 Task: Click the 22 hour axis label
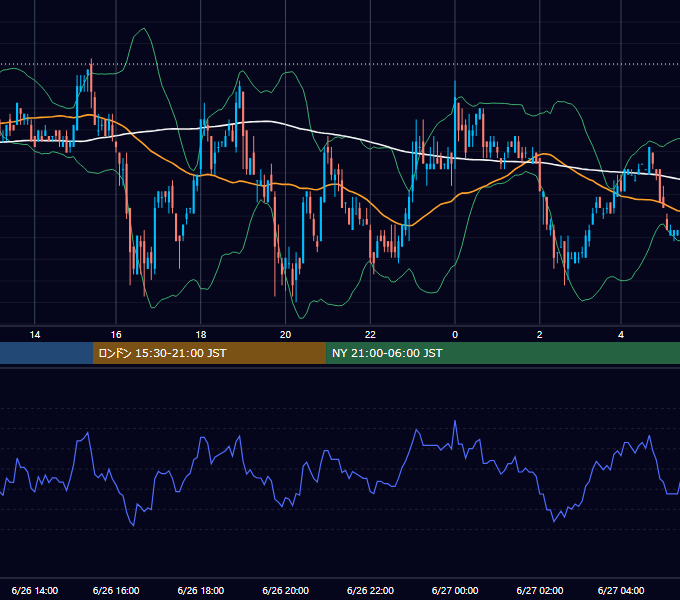coord(370,335)
